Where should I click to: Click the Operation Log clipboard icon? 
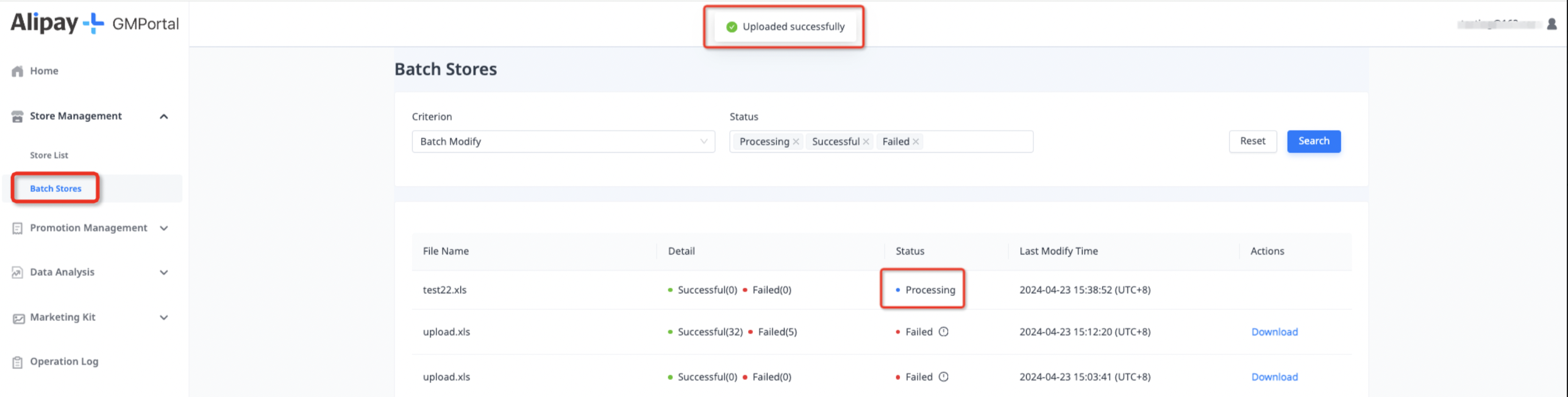(x=18, y=362)
